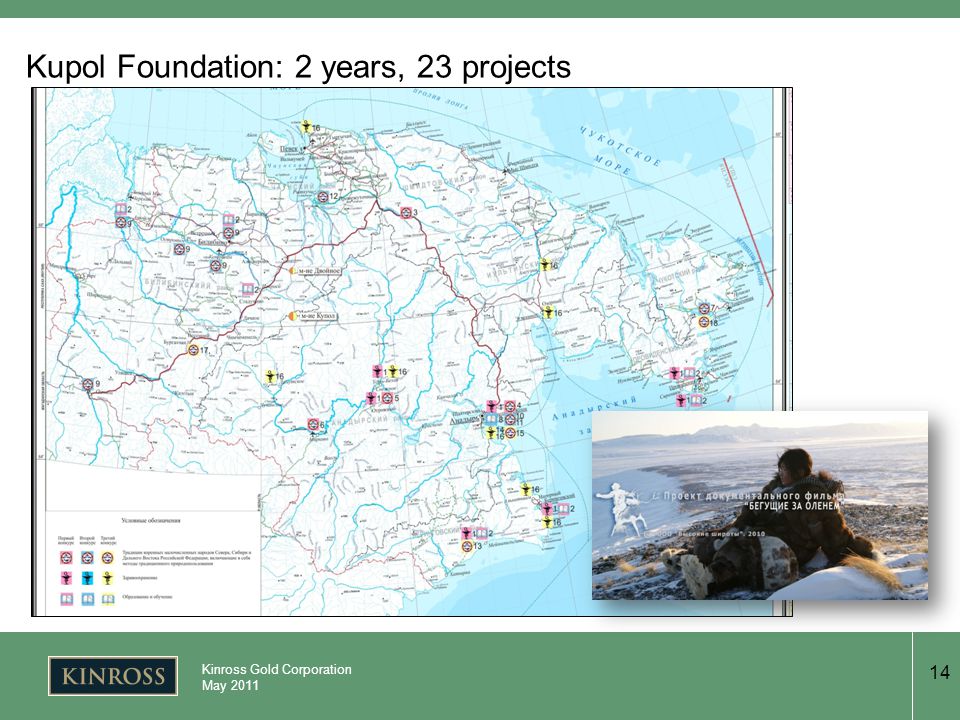This screenshot has width=960, height=720.
Task: Select the pink tradition emblem in legend
Action: 66,557
